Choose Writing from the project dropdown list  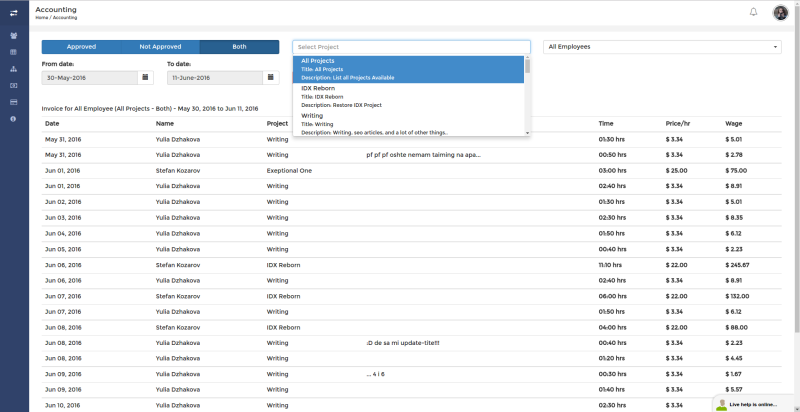point(408,124)
